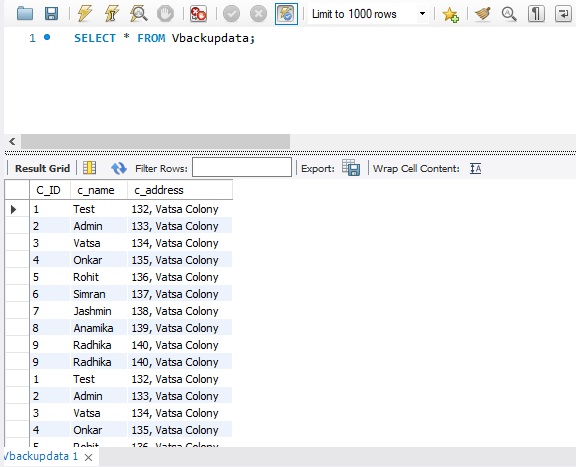Save the script with floppy disk icon
The image size is (576, 467).
[x=51, y=14]
